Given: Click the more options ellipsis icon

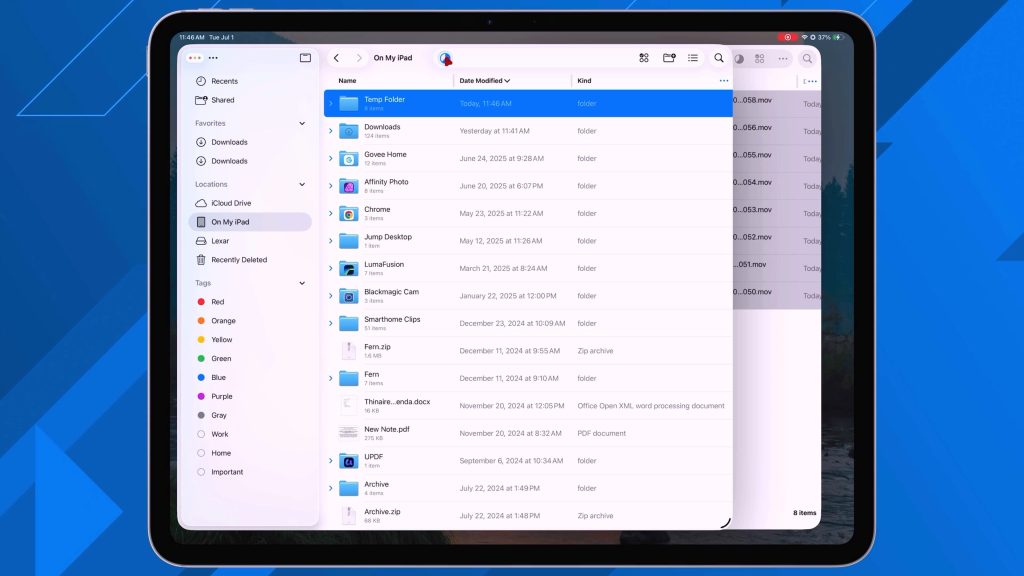Looking at the screenshot, I should click(784, 58).
